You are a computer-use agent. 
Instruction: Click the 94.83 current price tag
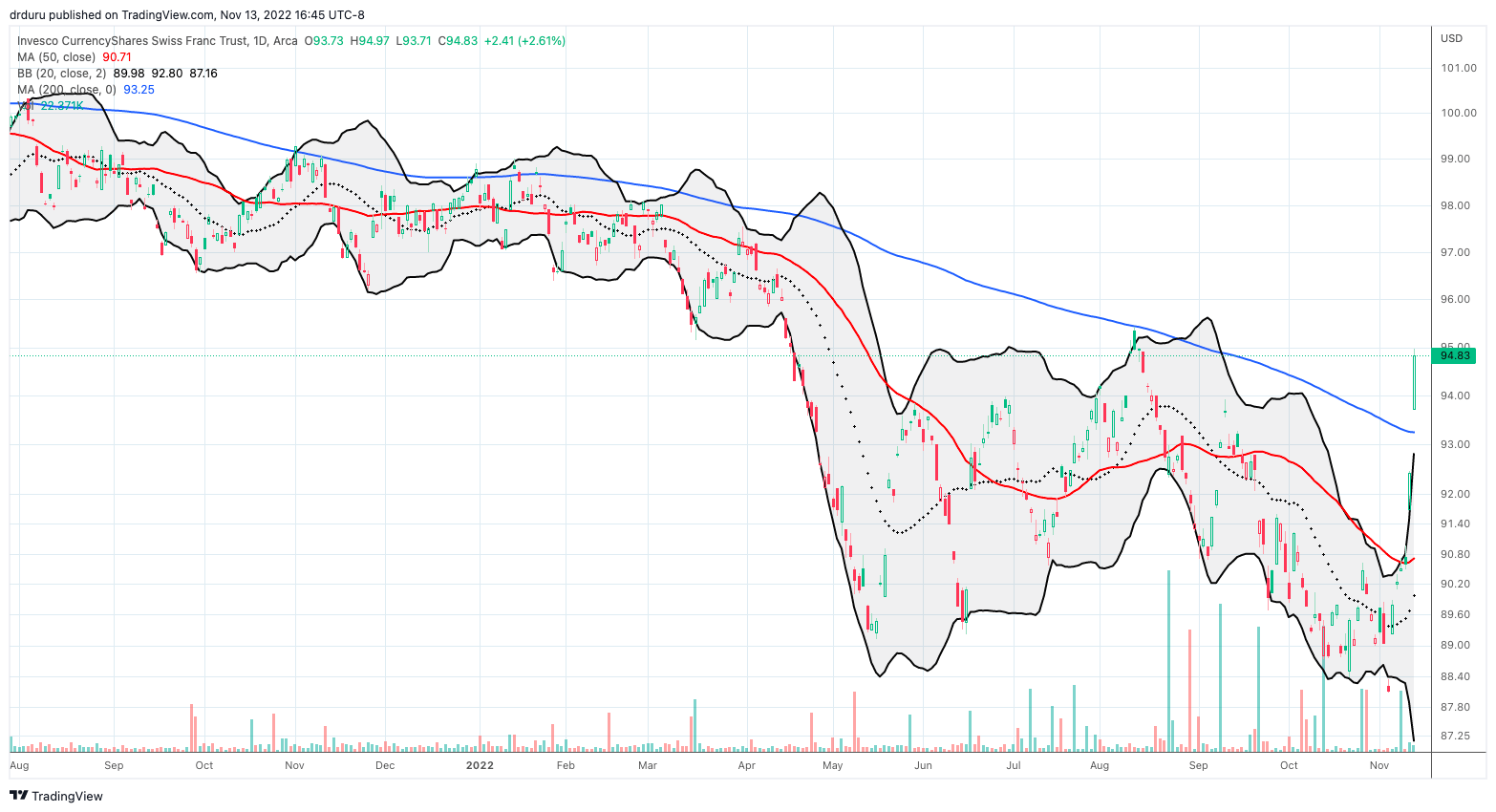point(1454,356)
